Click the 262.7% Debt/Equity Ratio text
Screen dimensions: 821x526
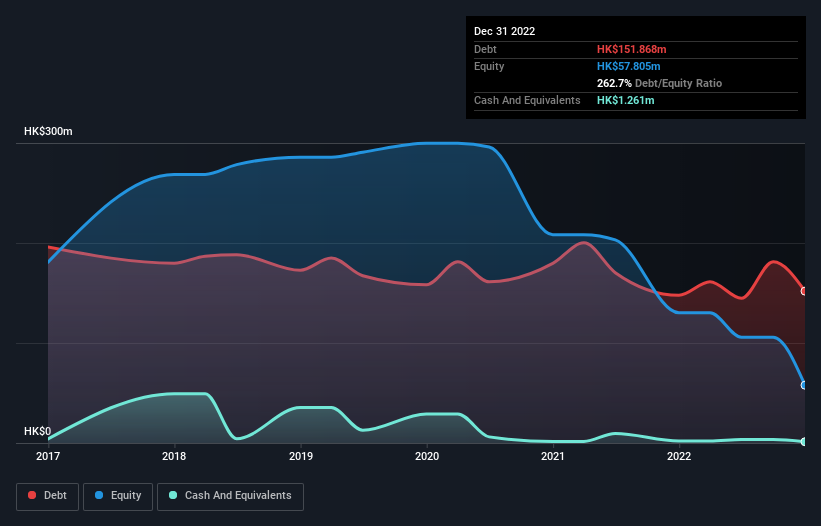click(659, 83)
